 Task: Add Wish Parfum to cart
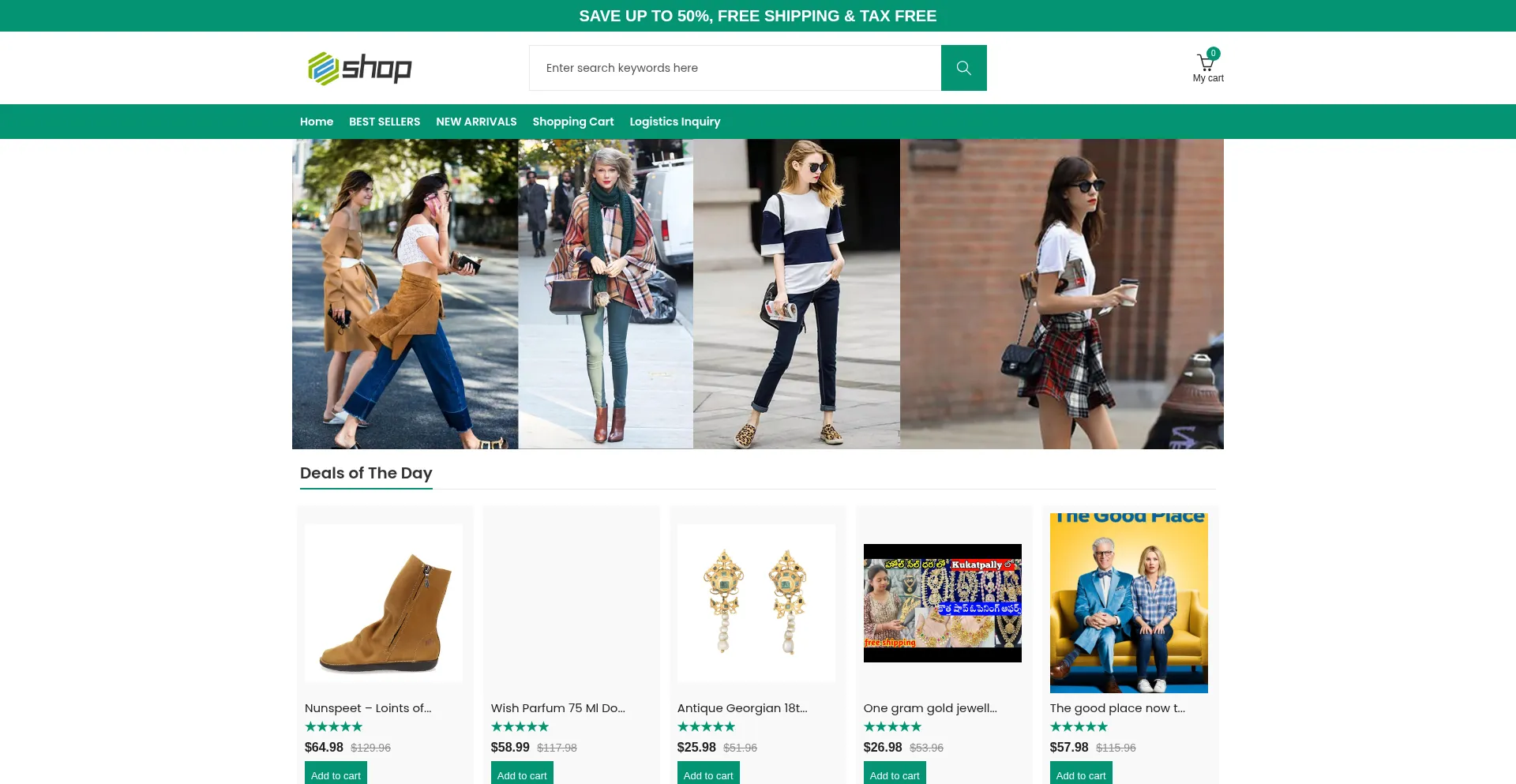[522, 775]
